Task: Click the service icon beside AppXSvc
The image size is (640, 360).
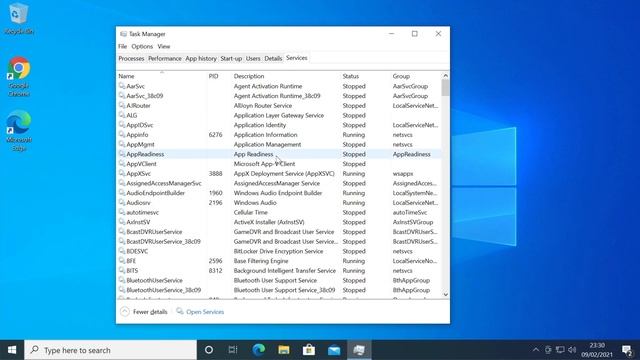Action: coord(122,173)
